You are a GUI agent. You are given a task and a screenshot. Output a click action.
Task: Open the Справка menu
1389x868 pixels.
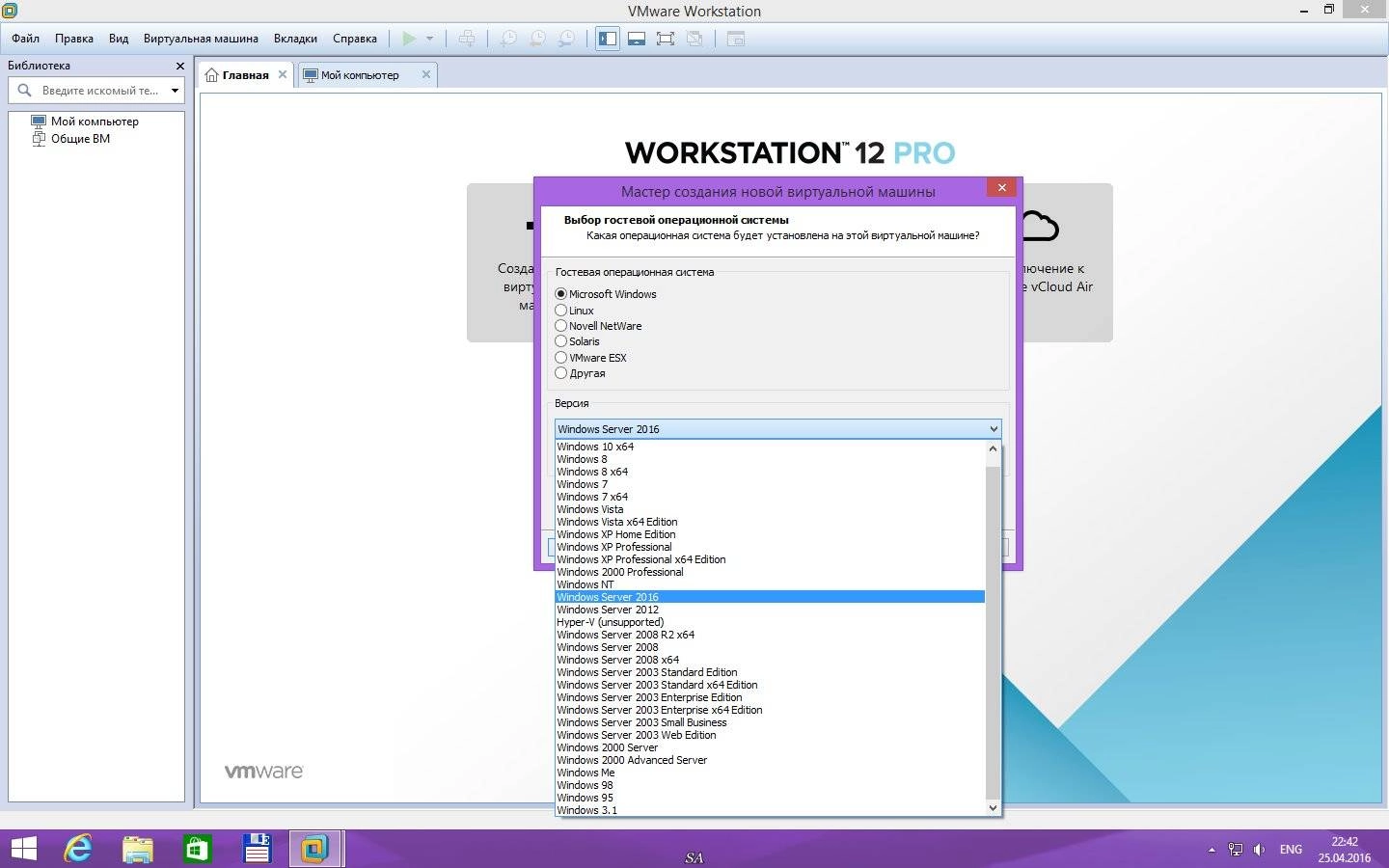[355, 39]
